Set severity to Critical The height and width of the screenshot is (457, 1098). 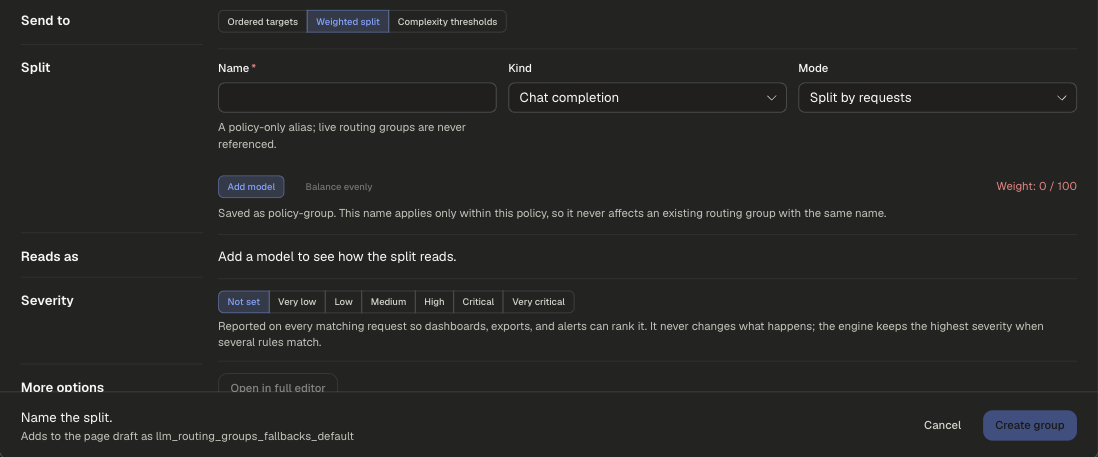(x=478, y=302)
